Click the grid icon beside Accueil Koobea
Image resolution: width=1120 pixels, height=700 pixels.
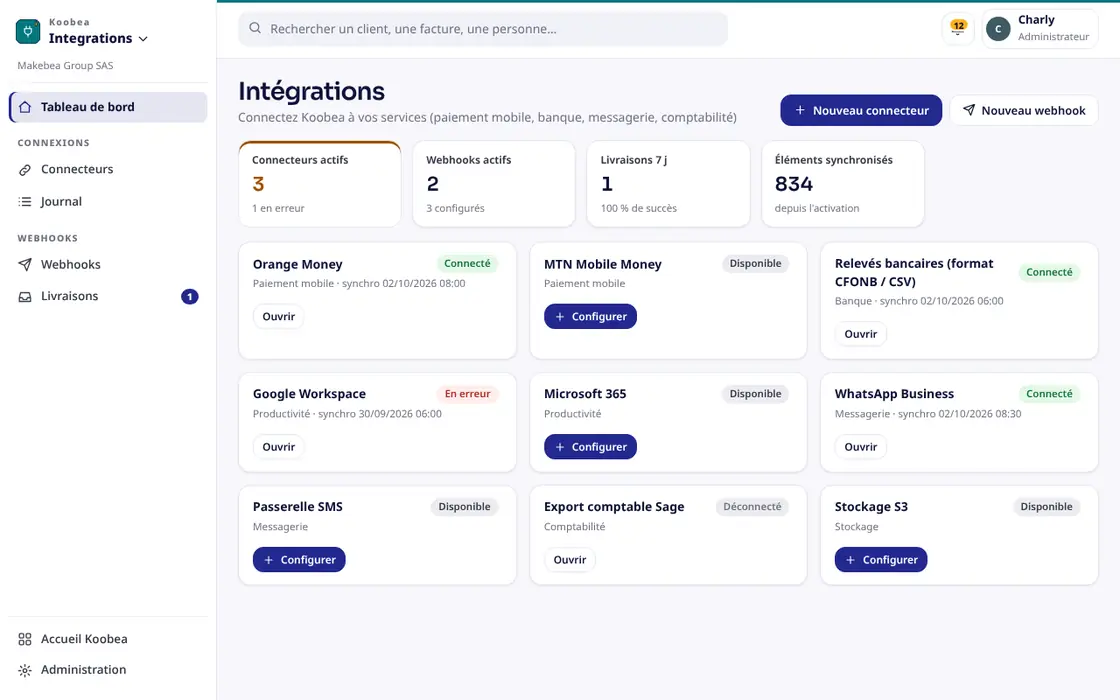[x=25, y=639]
